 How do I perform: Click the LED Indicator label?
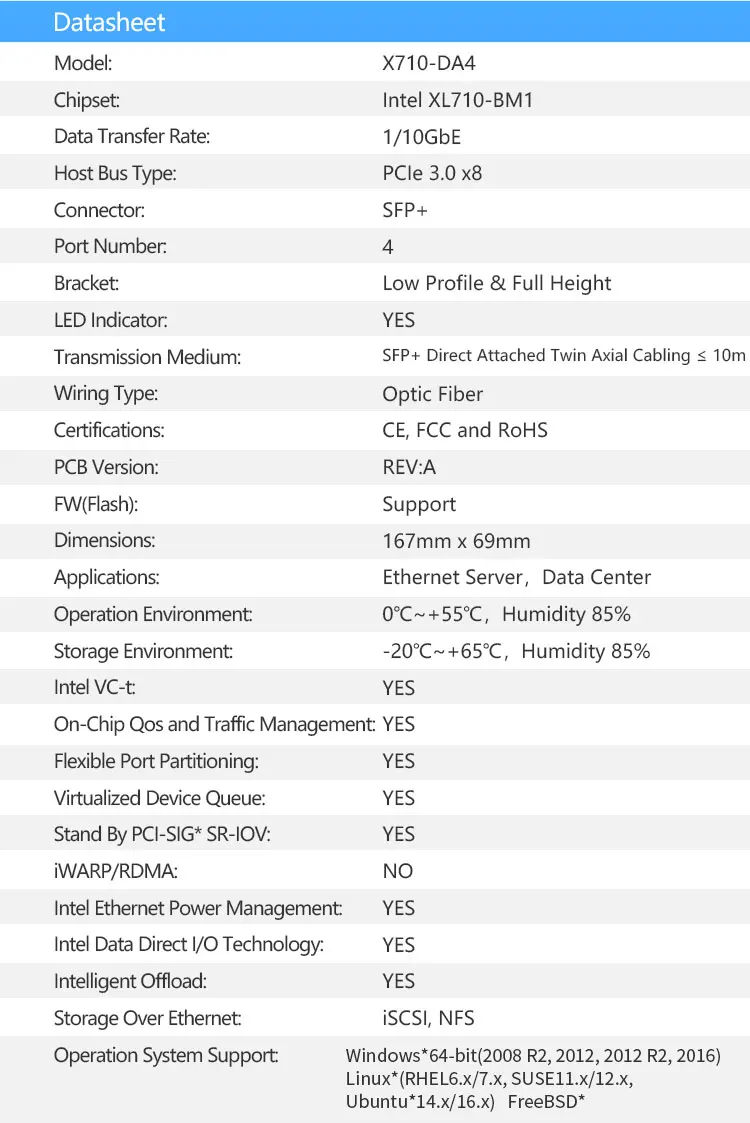click(x=110, y=320)
